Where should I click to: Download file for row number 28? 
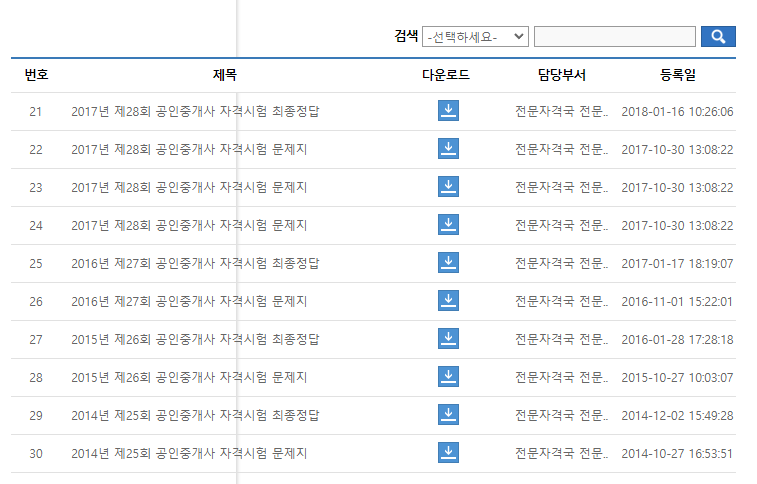tap(448, 377)
